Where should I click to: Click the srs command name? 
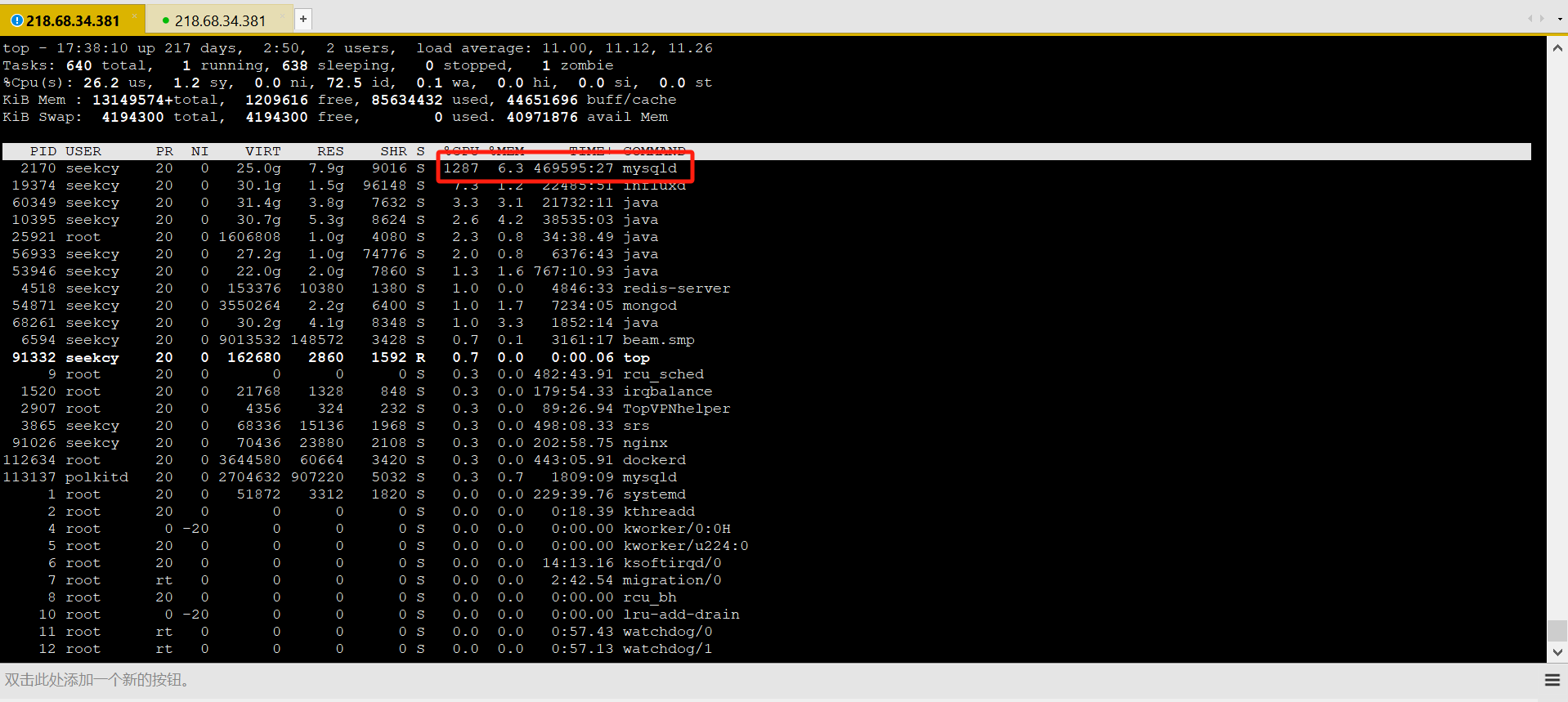coord(637,426)
